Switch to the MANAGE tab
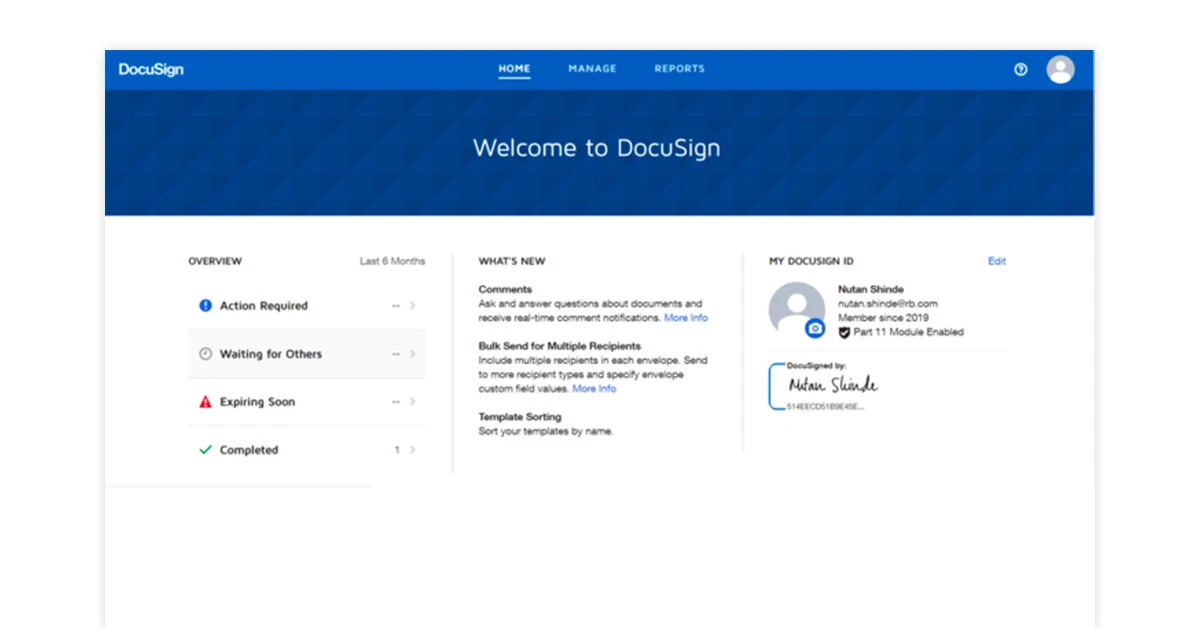 pyautogui.click(x=592, y=68)
